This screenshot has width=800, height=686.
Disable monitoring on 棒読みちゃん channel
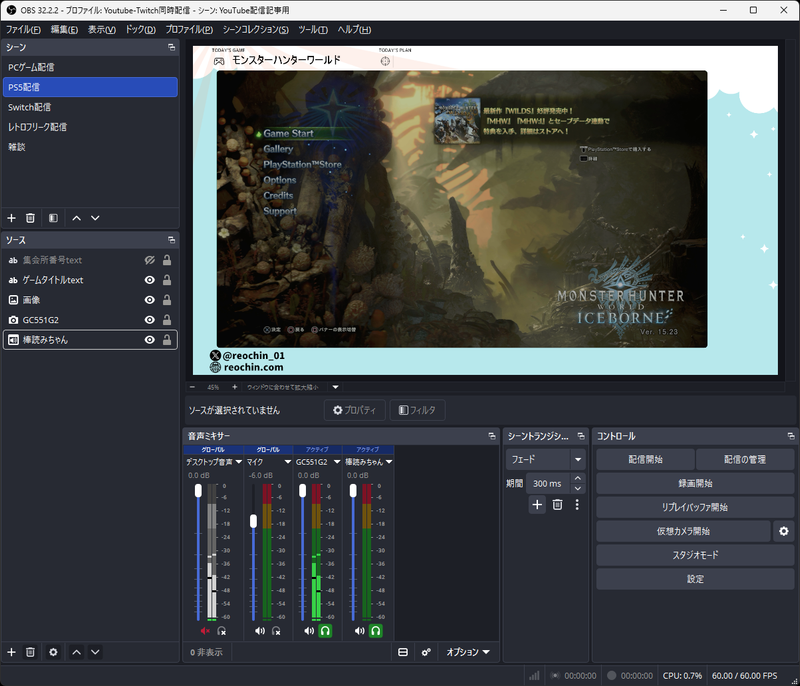(376, 631)
